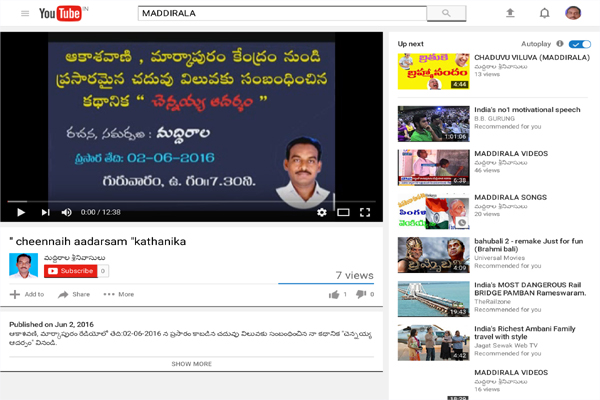
Task: Switch to theater mode
Action: [343, 212]
